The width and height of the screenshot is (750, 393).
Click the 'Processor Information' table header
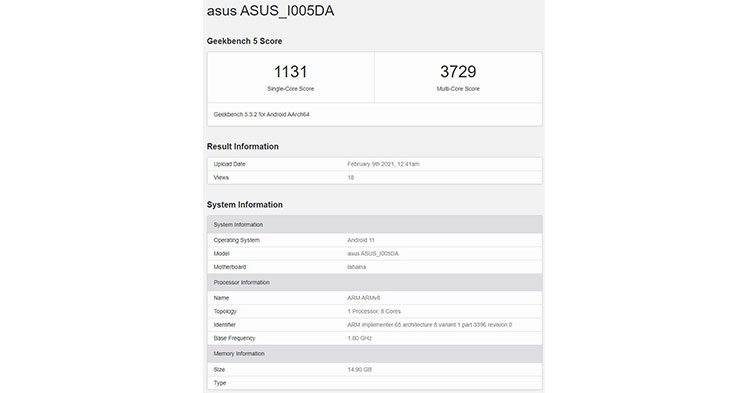[x=375, y=283]
